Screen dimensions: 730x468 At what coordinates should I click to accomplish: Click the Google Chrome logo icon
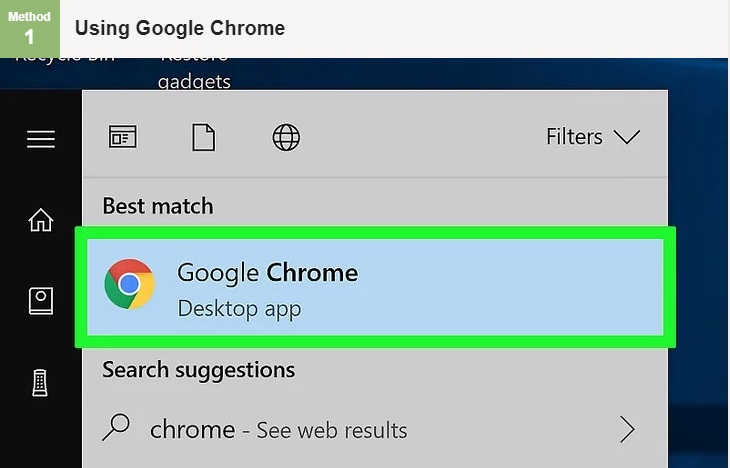(129, 284)
